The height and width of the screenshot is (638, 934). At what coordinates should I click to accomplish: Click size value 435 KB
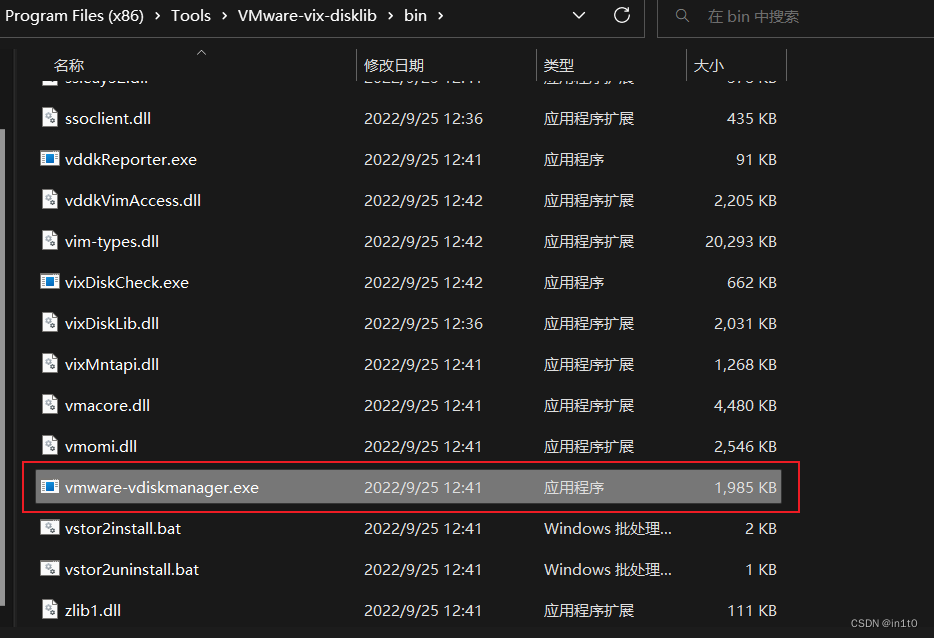[x=752, y=119]
